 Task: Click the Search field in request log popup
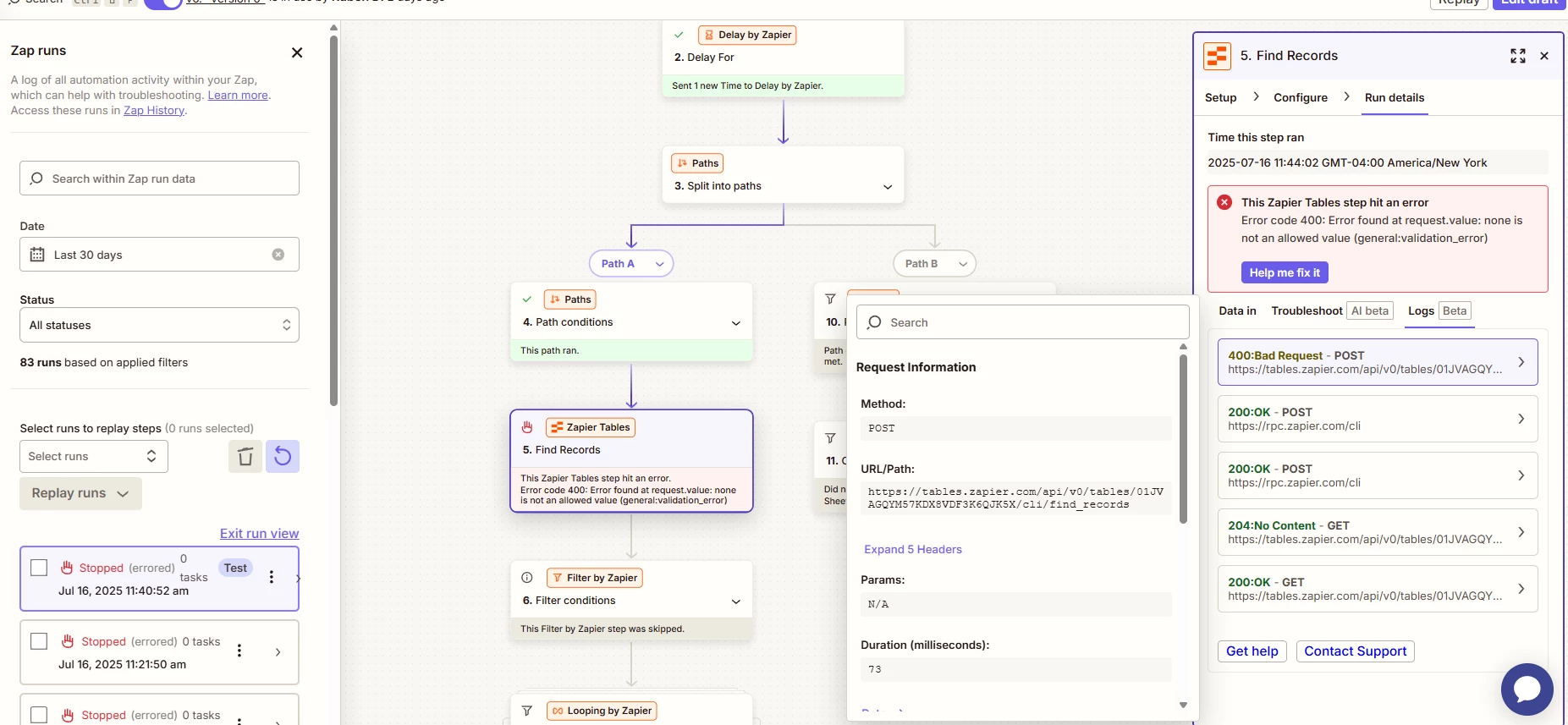tap(1023, 322)
